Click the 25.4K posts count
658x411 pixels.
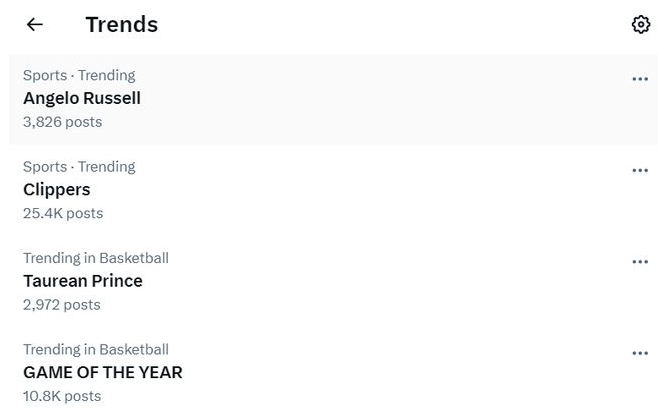coord(63,213)
